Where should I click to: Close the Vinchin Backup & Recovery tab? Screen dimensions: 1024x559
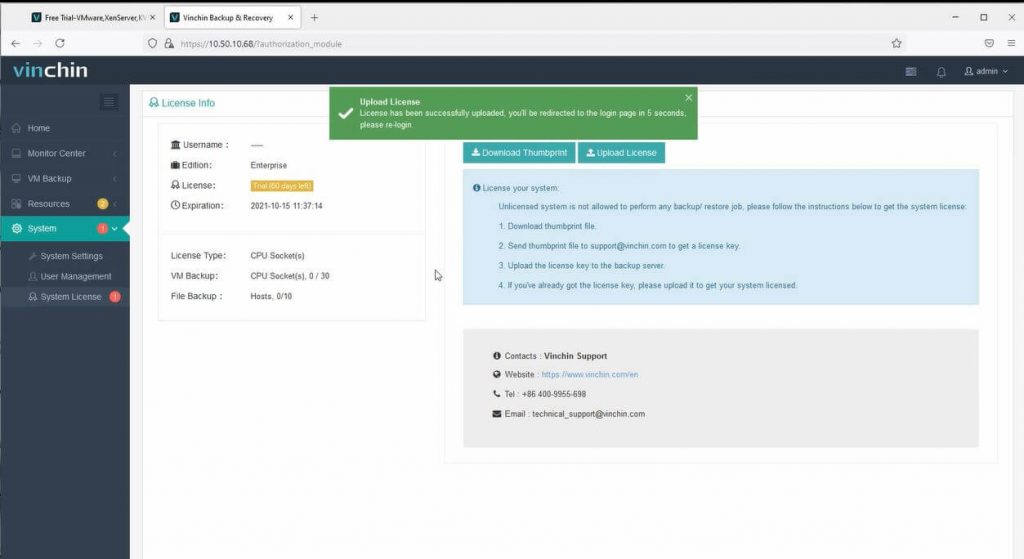[291, 18]
